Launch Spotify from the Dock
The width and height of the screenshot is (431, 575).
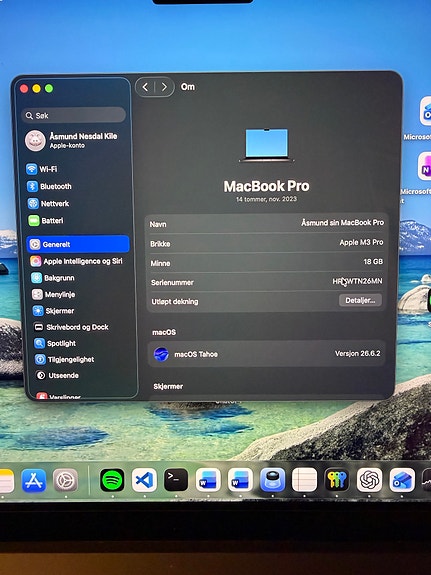[x=112, y=480]
